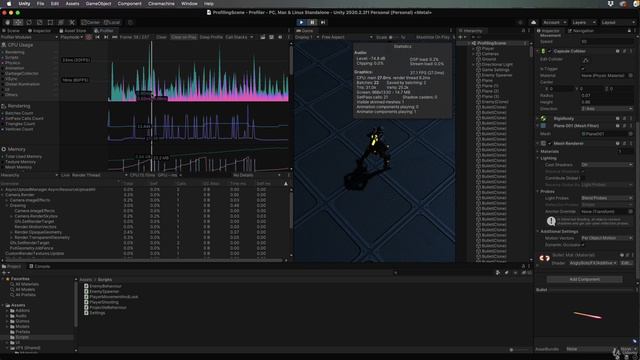Switch to the Console tab

point(40,267)
